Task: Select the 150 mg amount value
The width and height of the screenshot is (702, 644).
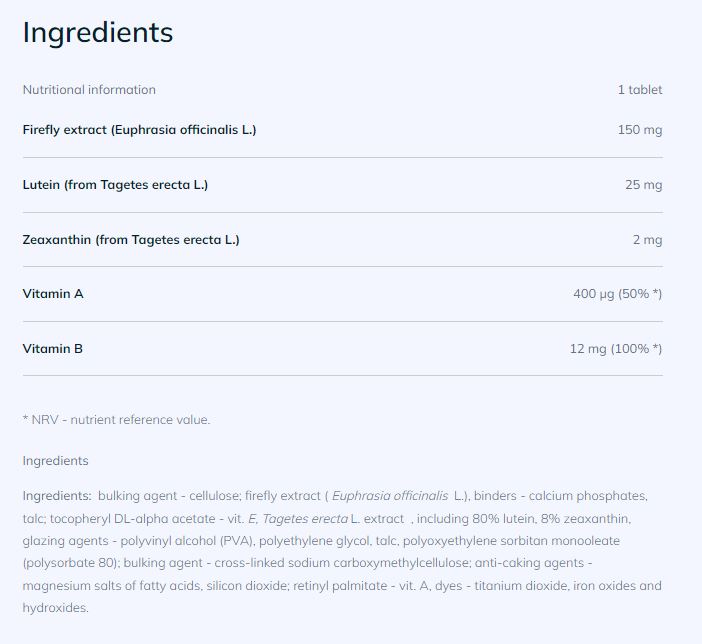Action: (x=640, y=130)
